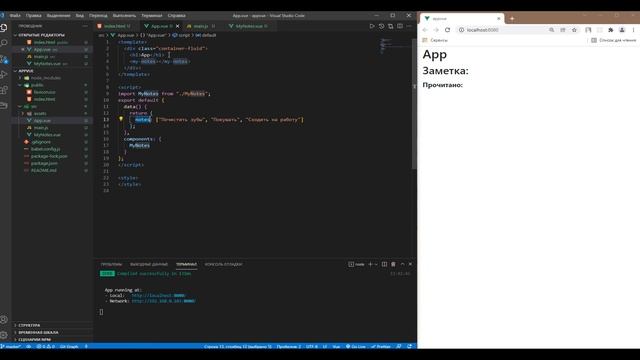Click the browser Back arrow
The image size is (640, 360).
tap(425, 30)
